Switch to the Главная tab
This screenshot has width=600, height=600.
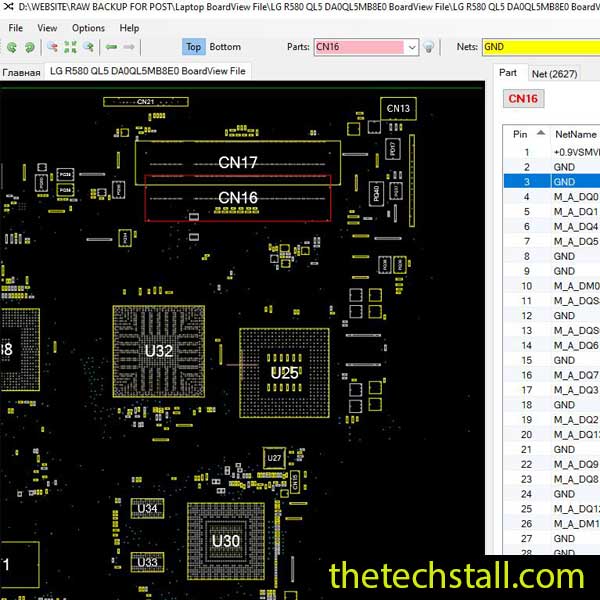21,72
